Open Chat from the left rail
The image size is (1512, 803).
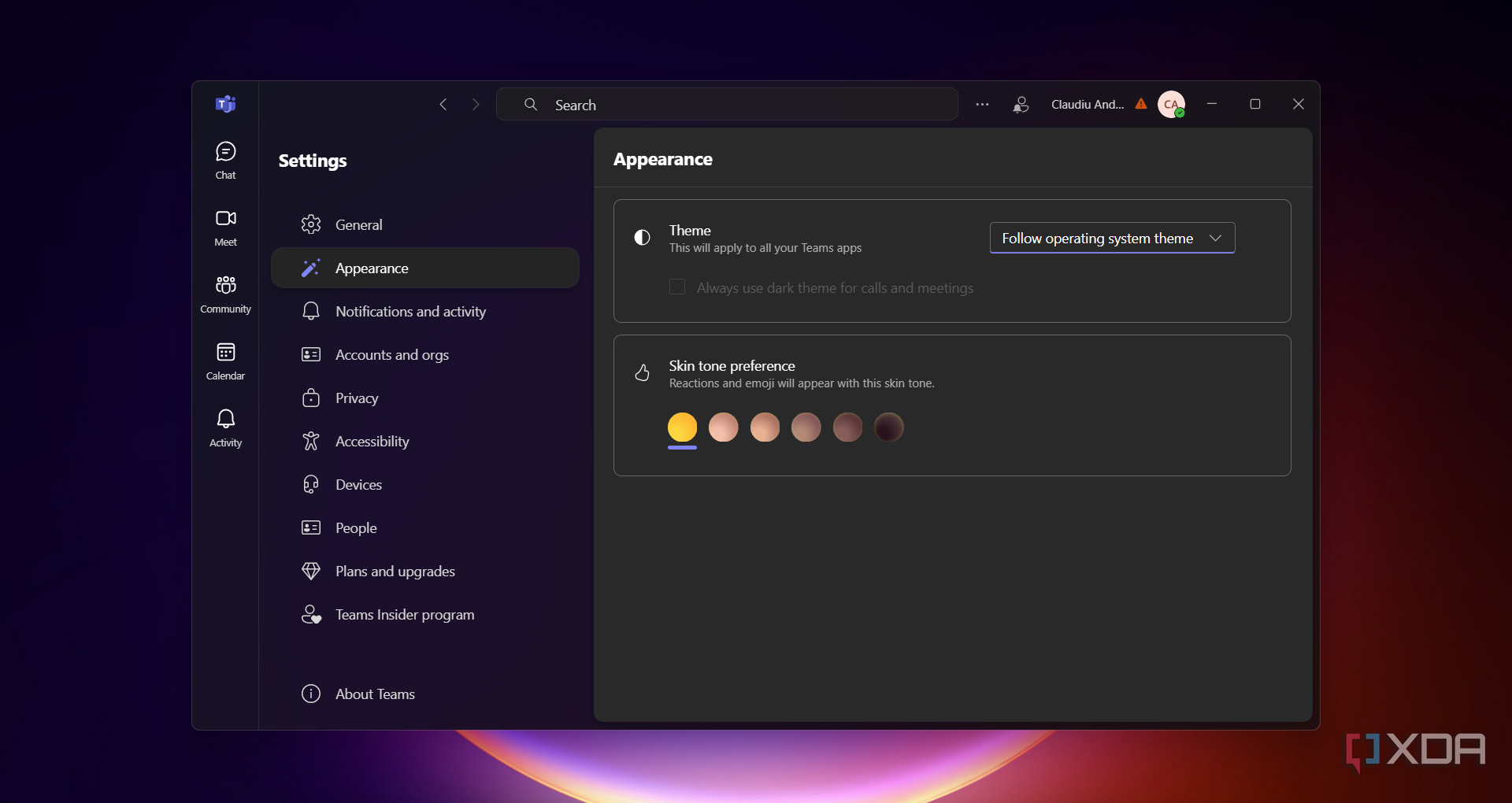[x=225, y=161]
